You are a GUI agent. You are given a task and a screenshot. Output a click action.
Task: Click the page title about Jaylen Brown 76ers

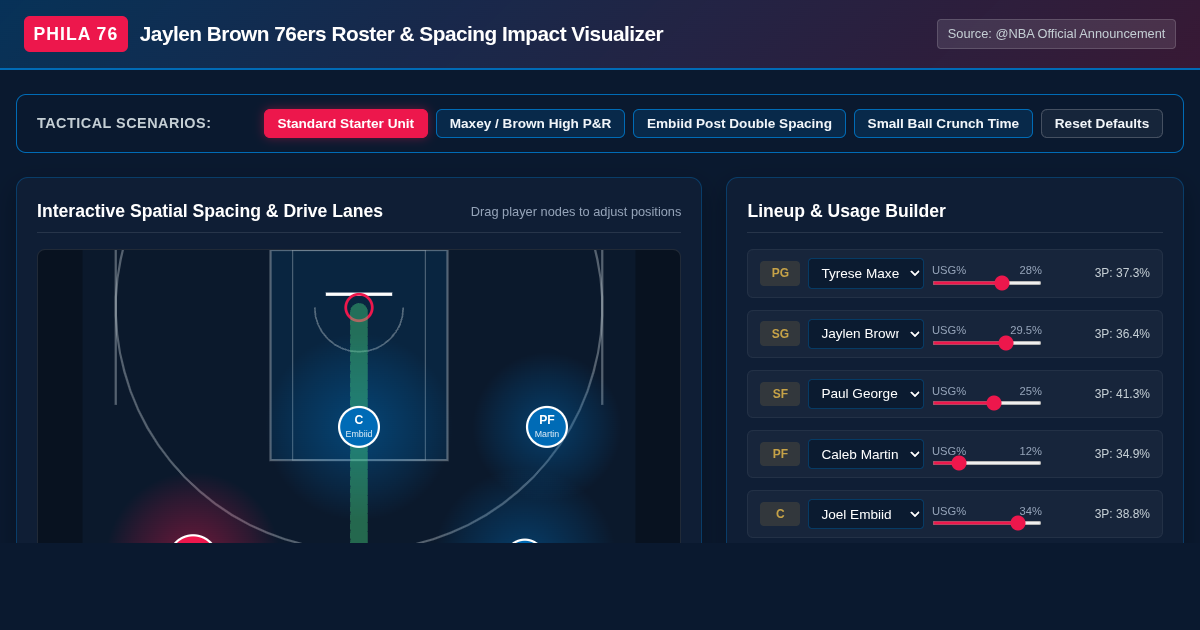coord(401,34)
